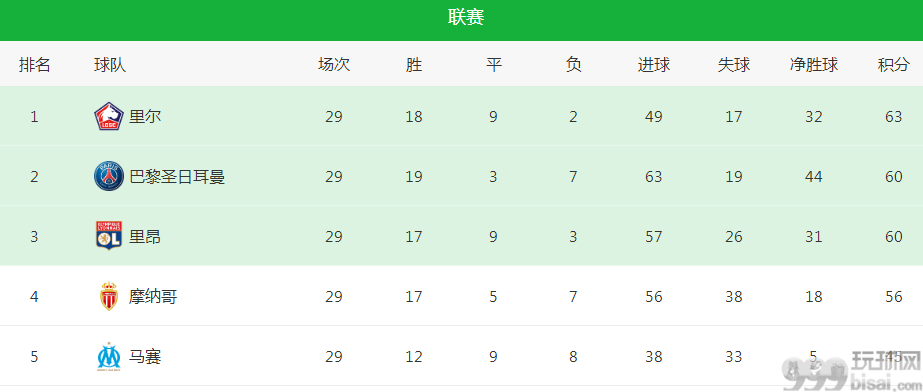Open the 马赛 team link
Image resolution: width=923 pixels, height=392 pixels.
click(x=145, y=357)
